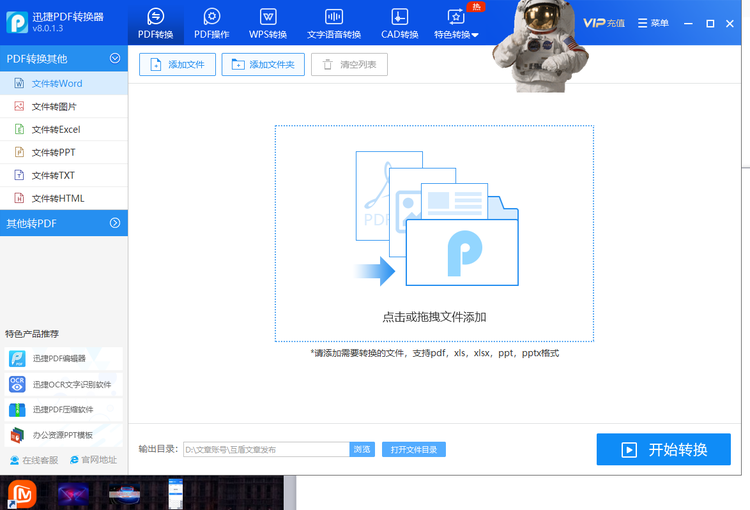
Task: Open the 文字语音转换 waveform icon
Action: tap(334, 17)
